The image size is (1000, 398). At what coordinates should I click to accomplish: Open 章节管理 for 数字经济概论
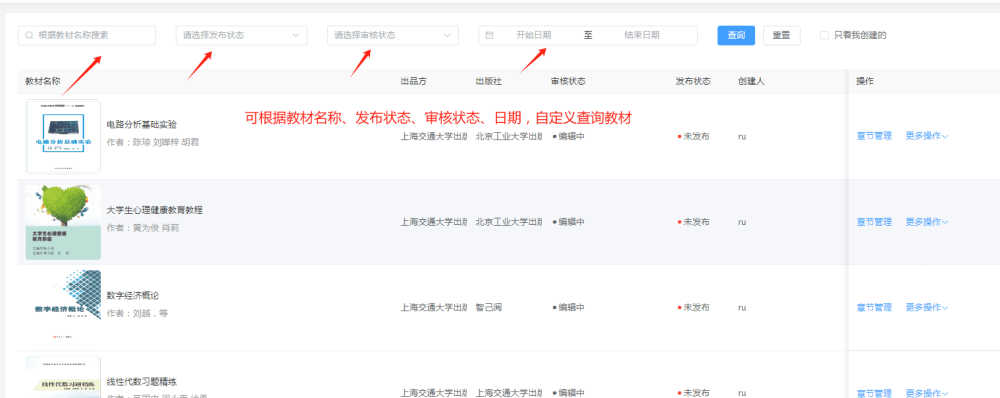(874, 307)
